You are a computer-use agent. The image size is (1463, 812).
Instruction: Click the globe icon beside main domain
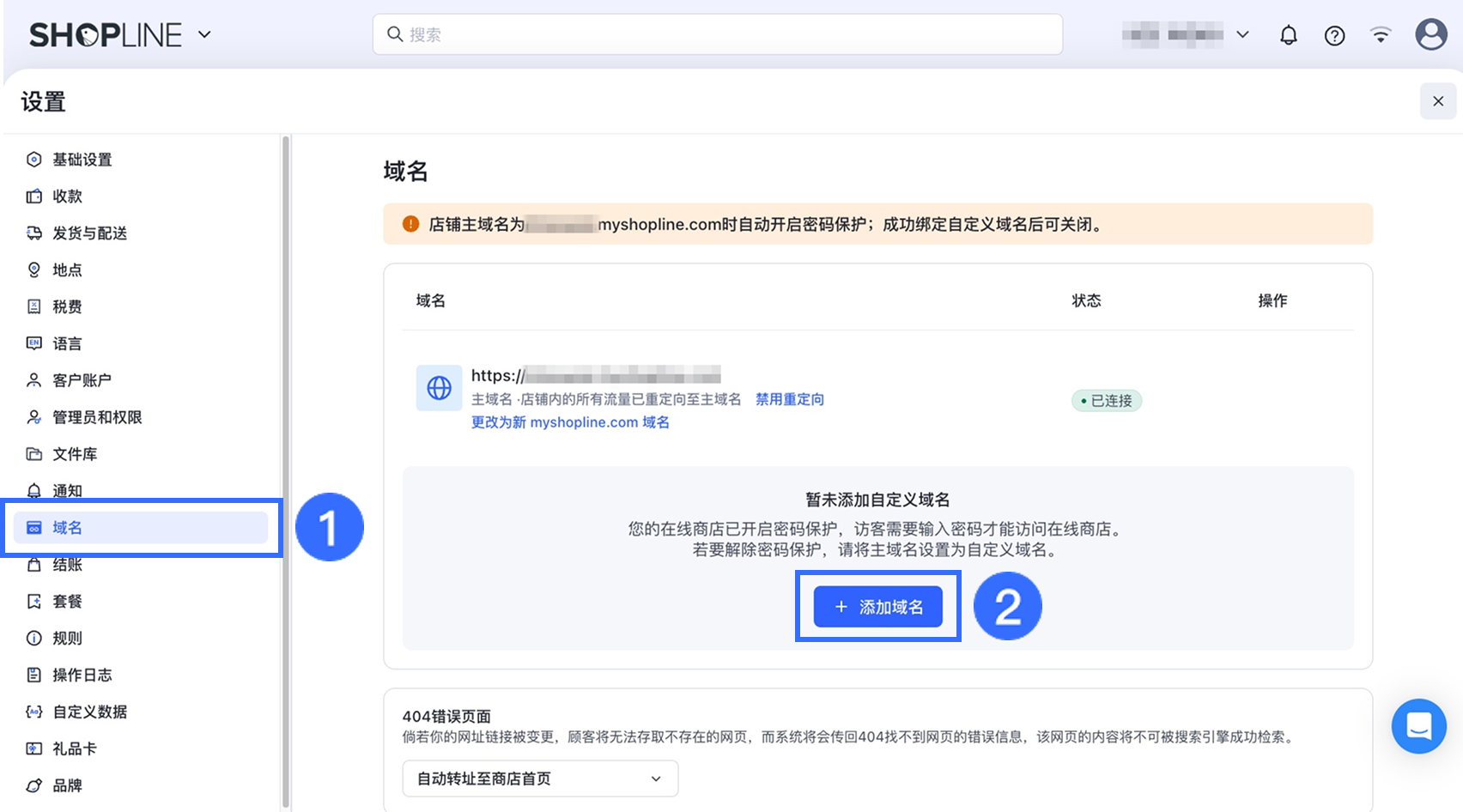(x=440, y=388)
